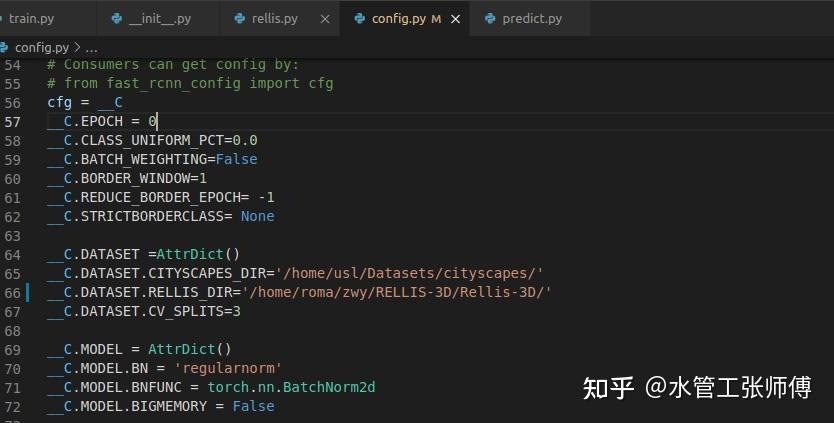Click config.py in the breadcrumb bar
The image size is (834, 423).
pos(40,47)
